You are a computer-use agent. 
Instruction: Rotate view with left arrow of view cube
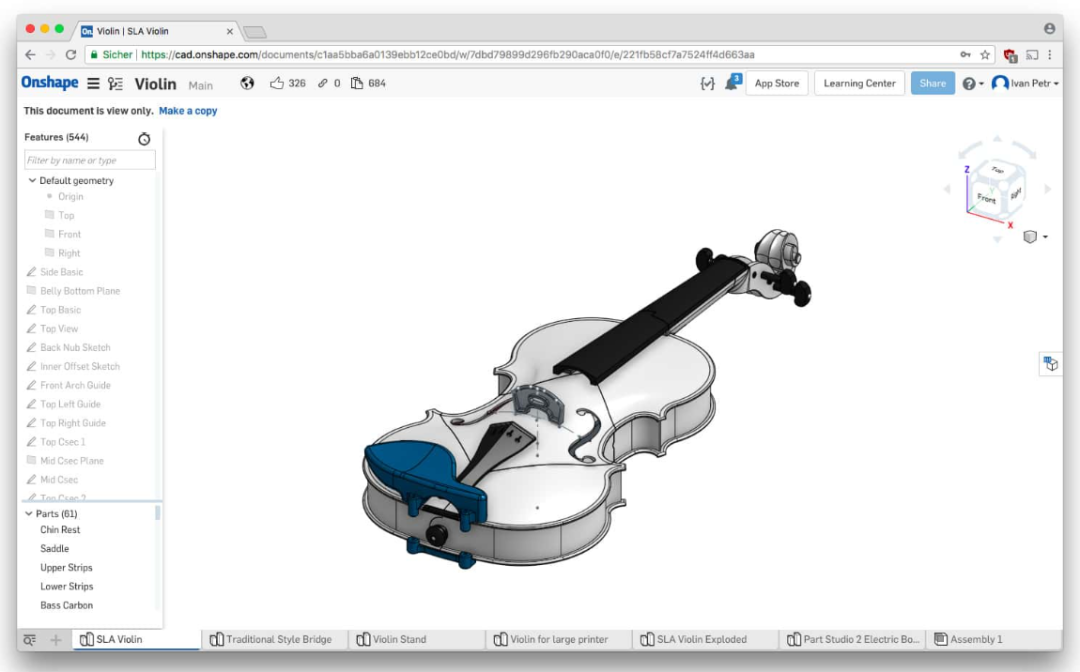tap(947, 189)
